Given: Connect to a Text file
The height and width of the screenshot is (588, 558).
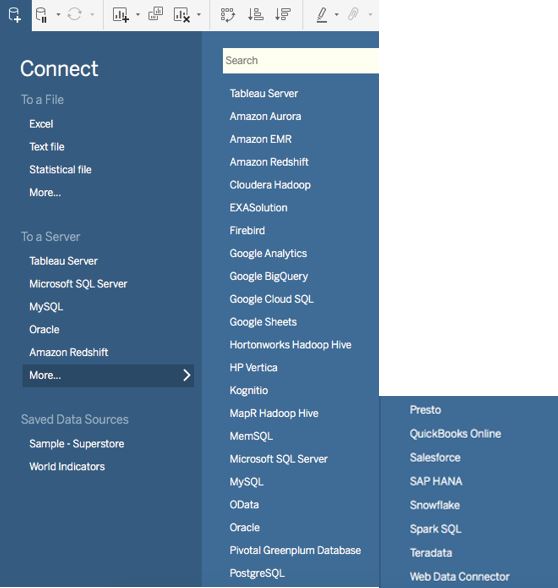Looking at the screenshot, I should (47, 147).
